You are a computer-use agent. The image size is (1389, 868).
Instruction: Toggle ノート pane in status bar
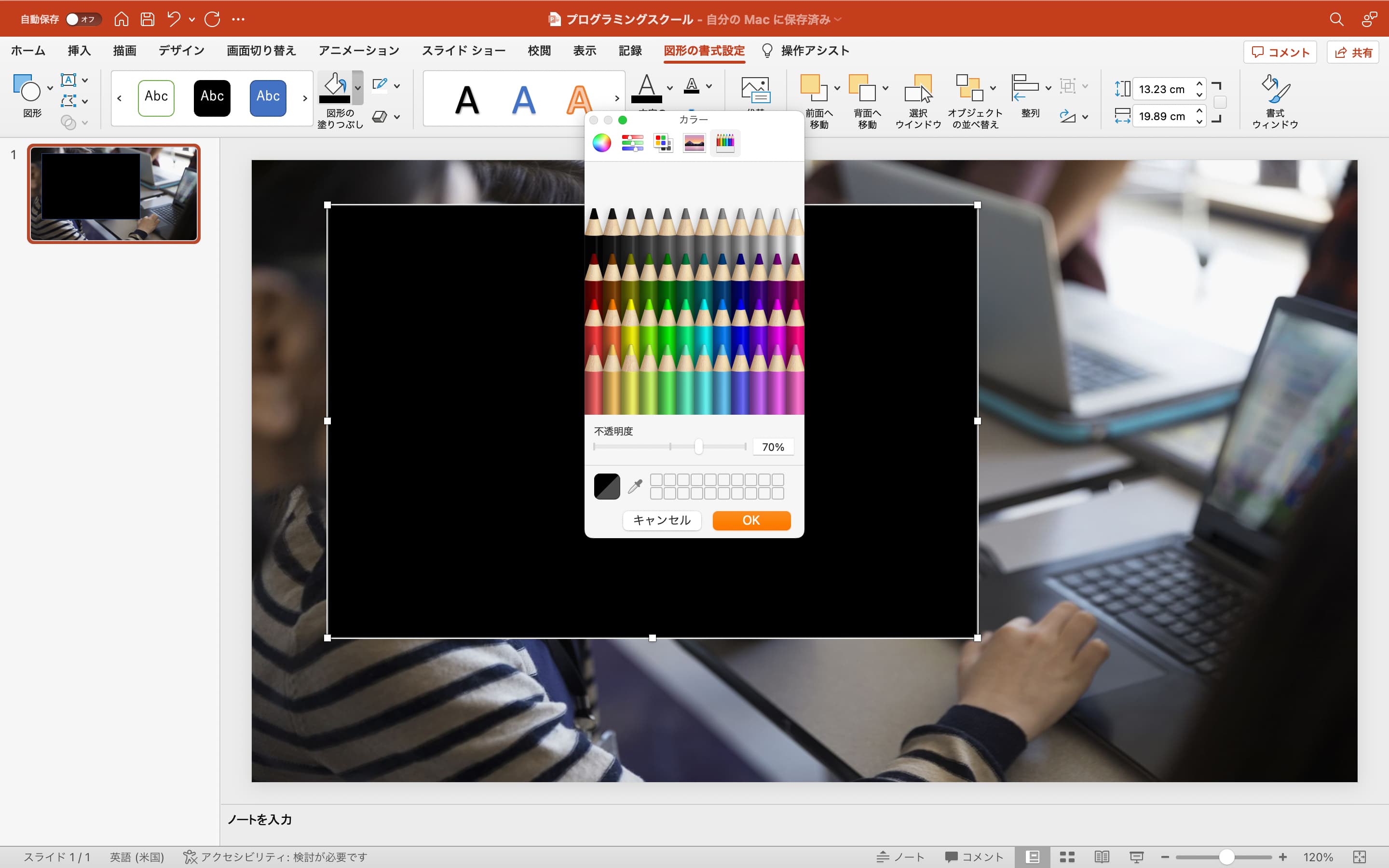[x=900, y=856]
